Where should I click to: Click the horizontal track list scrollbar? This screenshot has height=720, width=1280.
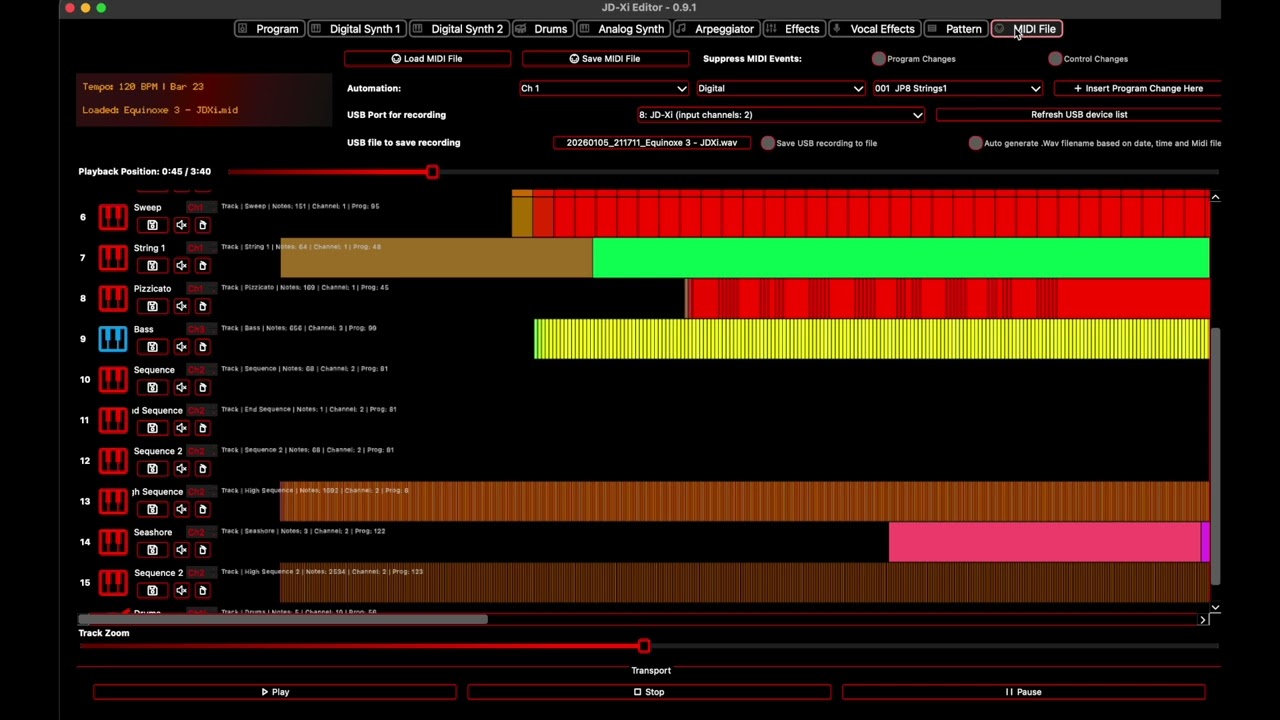tap(284, 620)
